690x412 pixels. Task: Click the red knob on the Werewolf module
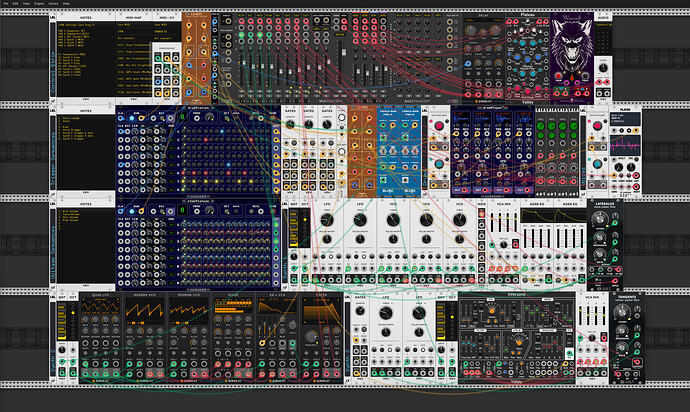point(558,76)
